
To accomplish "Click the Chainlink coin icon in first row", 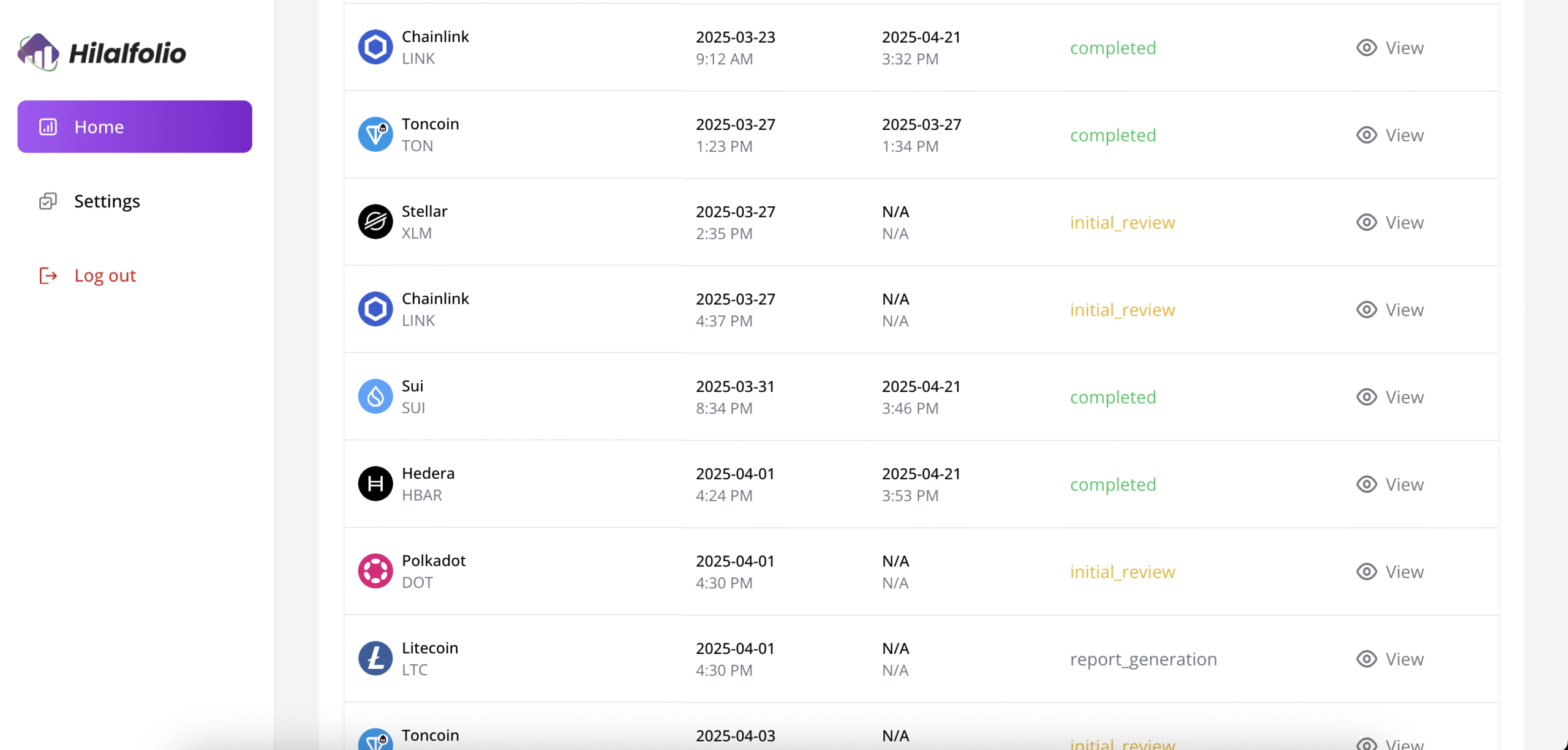I will (375, 47).
